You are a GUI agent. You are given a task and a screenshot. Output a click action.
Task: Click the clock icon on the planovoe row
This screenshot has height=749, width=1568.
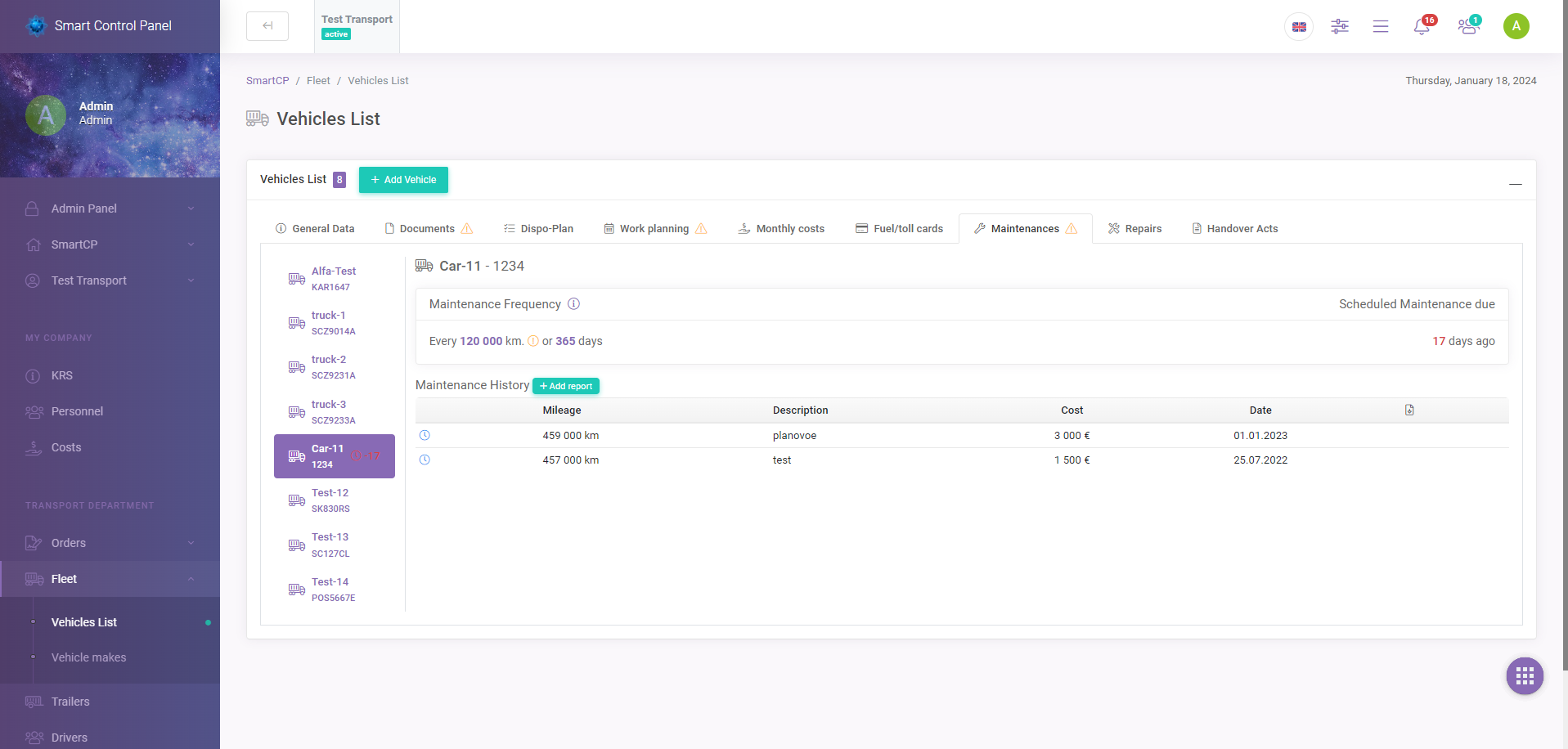pos(425,435)
